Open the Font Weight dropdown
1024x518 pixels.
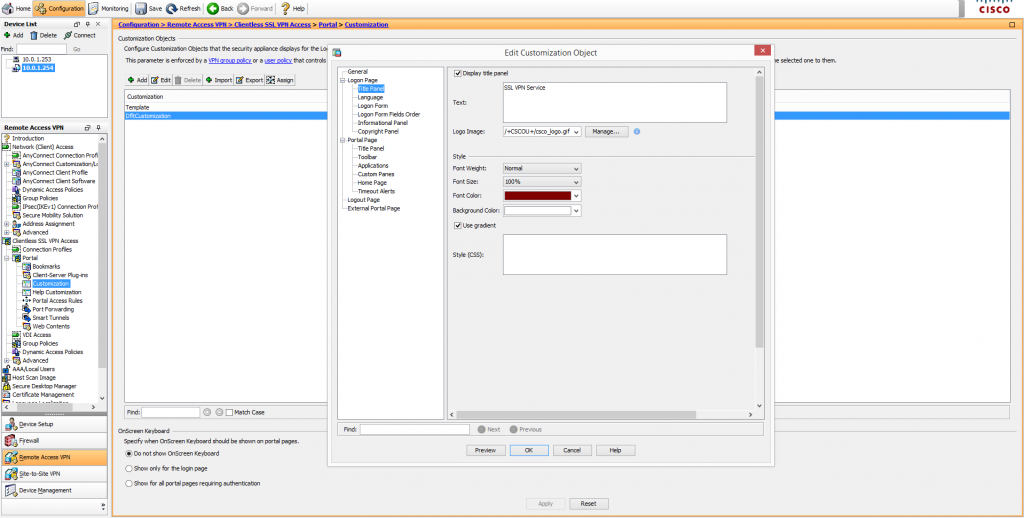(x=576, y=169)
